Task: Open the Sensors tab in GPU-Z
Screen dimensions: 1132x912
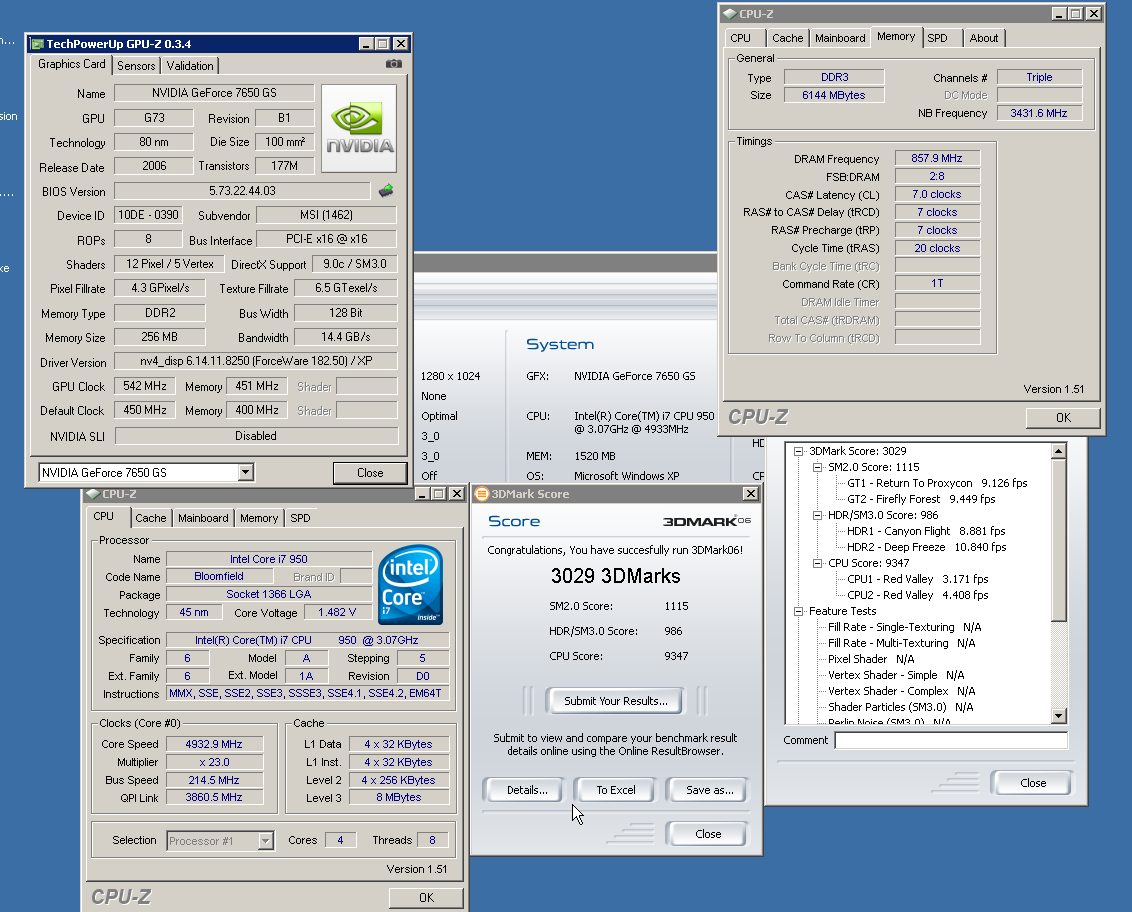Action: (136, 66)
